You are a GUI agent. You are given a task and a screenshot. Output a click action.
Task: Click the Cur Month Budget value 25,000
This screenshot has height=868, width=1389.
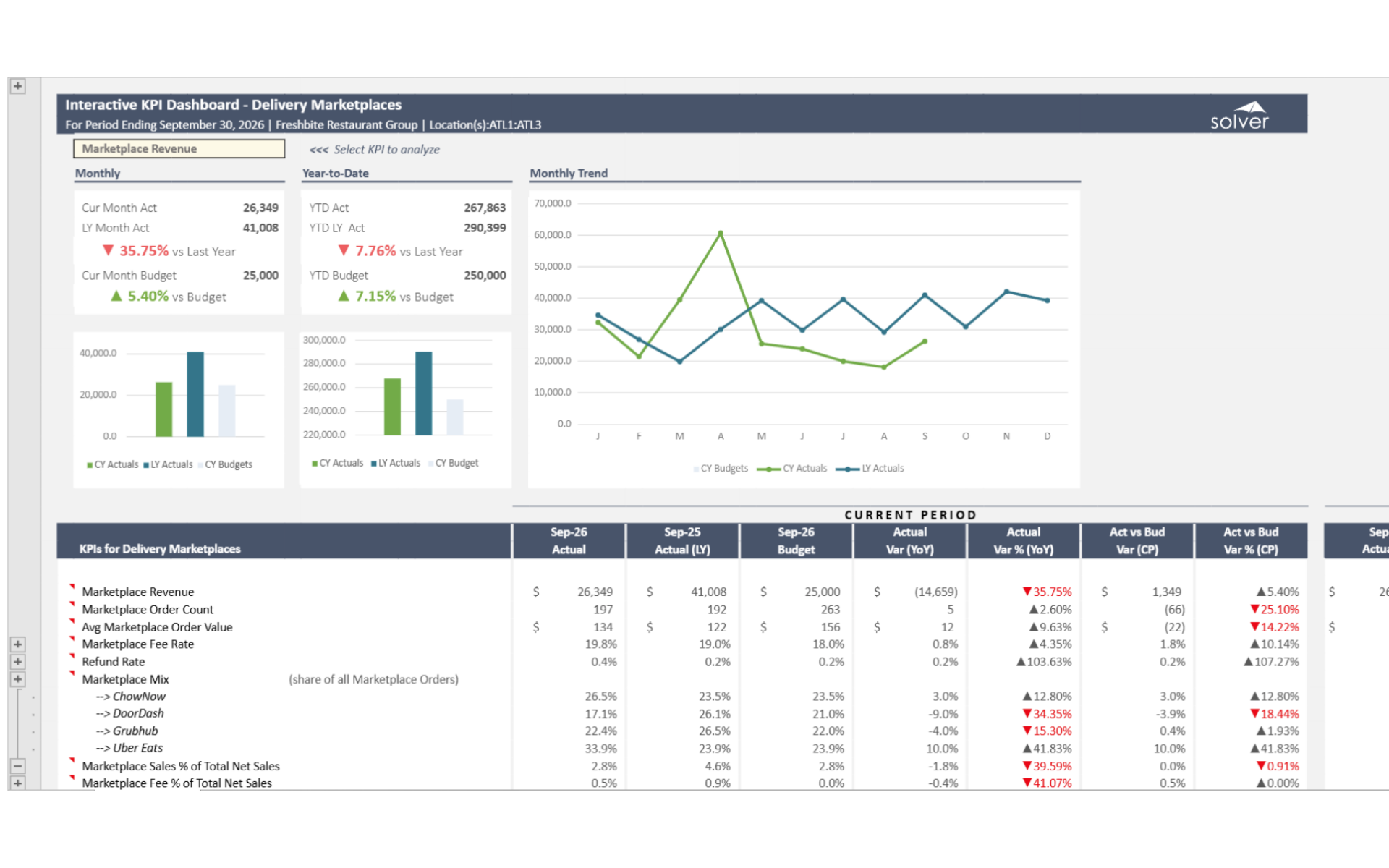click(260, 276)
